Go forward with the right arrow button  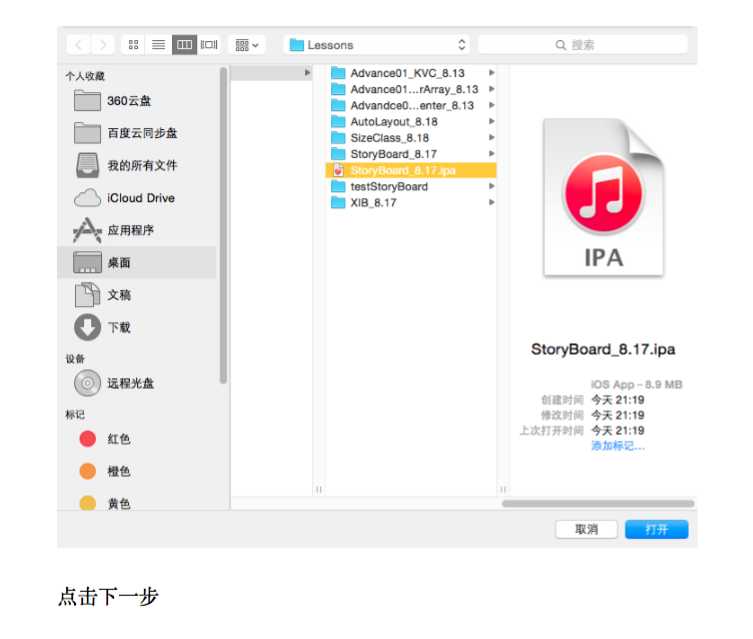pyautogui.click(x=102, y=45)
